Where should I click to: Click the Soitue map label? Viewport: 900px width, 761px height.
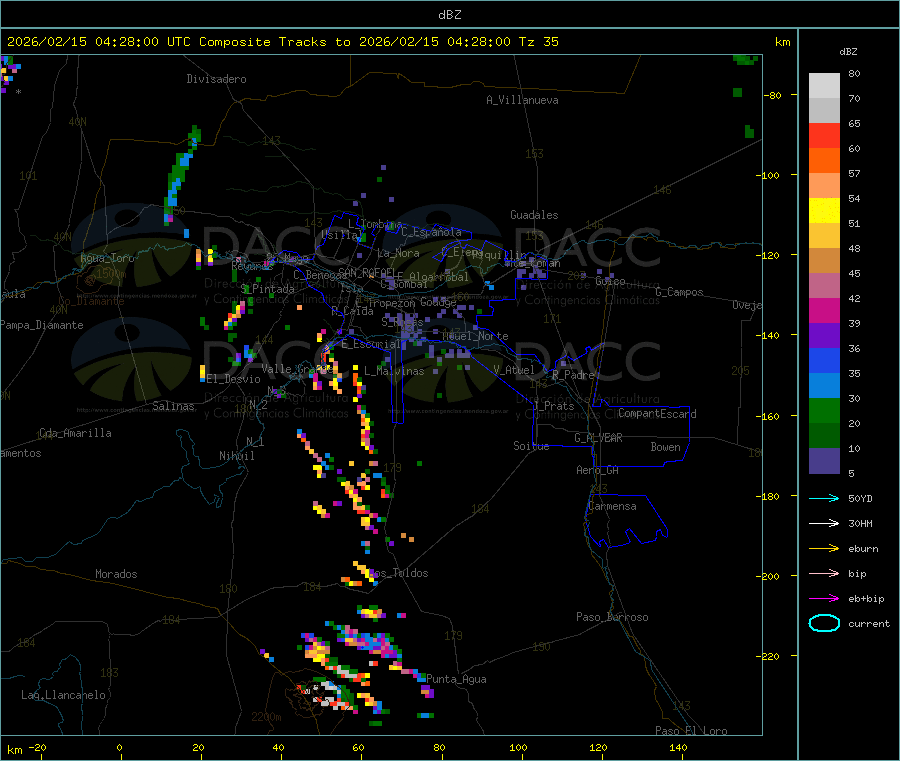pos(531,446)
